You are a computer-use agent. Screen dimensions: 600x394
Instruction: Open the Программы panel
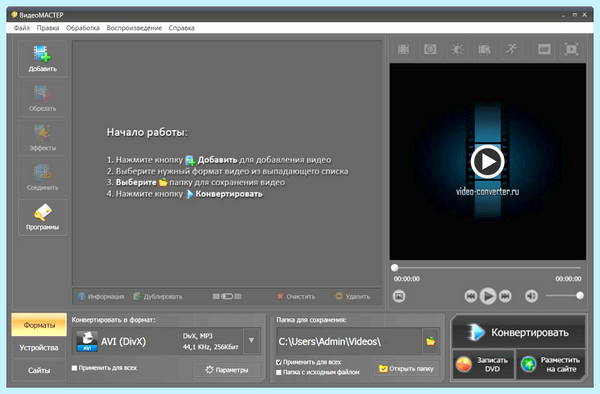click(42, 217)
